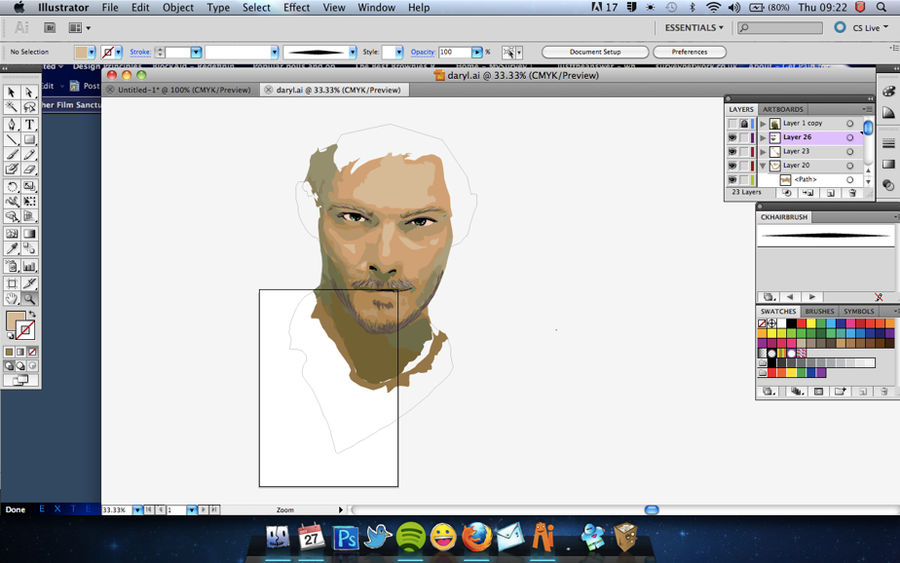Pick the Pencil tool

(29, 154)
